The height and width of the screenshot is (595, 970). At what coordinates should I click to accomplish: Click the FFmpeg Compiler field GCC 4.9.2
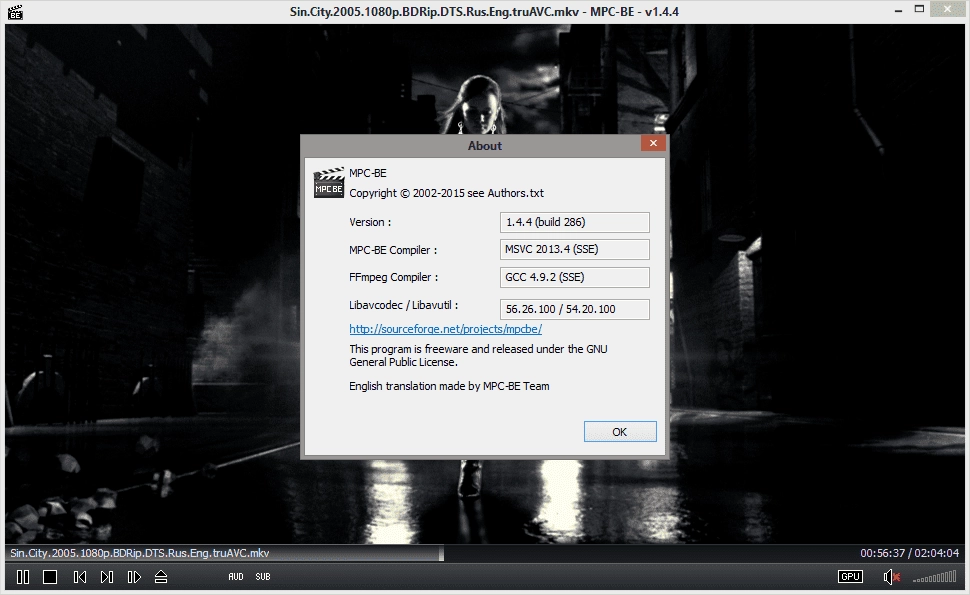click(575, 277)
